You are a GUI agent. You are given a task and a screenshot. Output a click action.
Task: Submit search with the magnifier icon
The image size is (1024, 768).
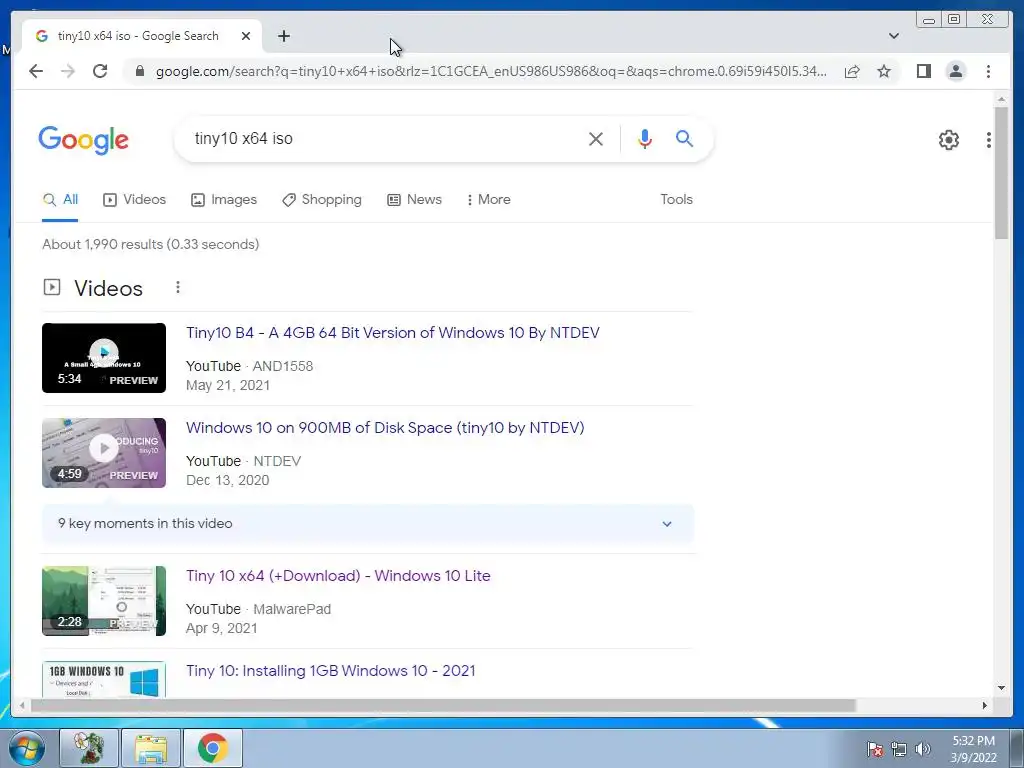click(x=684, y=138)
